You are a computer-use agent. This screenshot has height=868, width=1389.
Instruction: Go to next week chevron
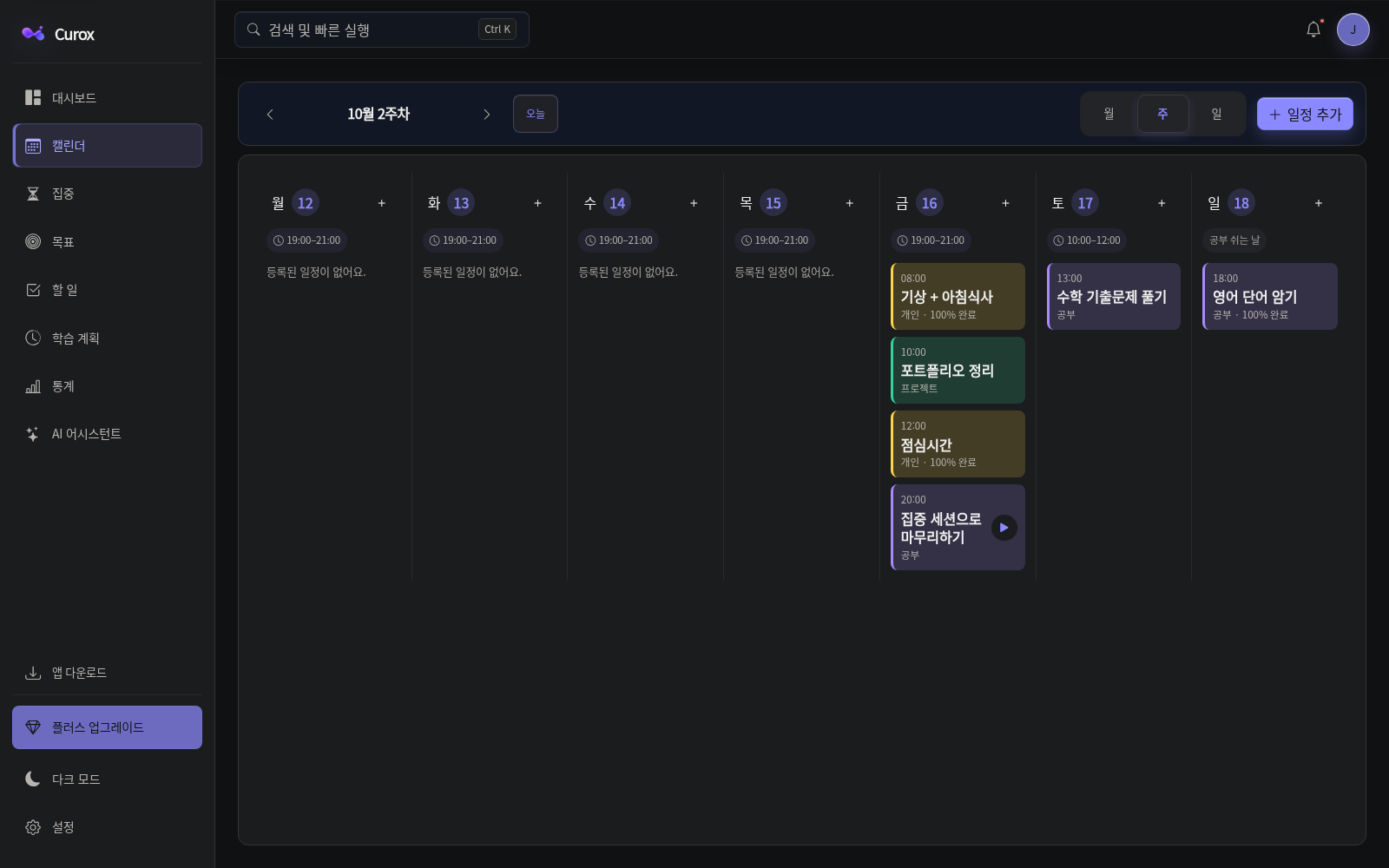486,114
